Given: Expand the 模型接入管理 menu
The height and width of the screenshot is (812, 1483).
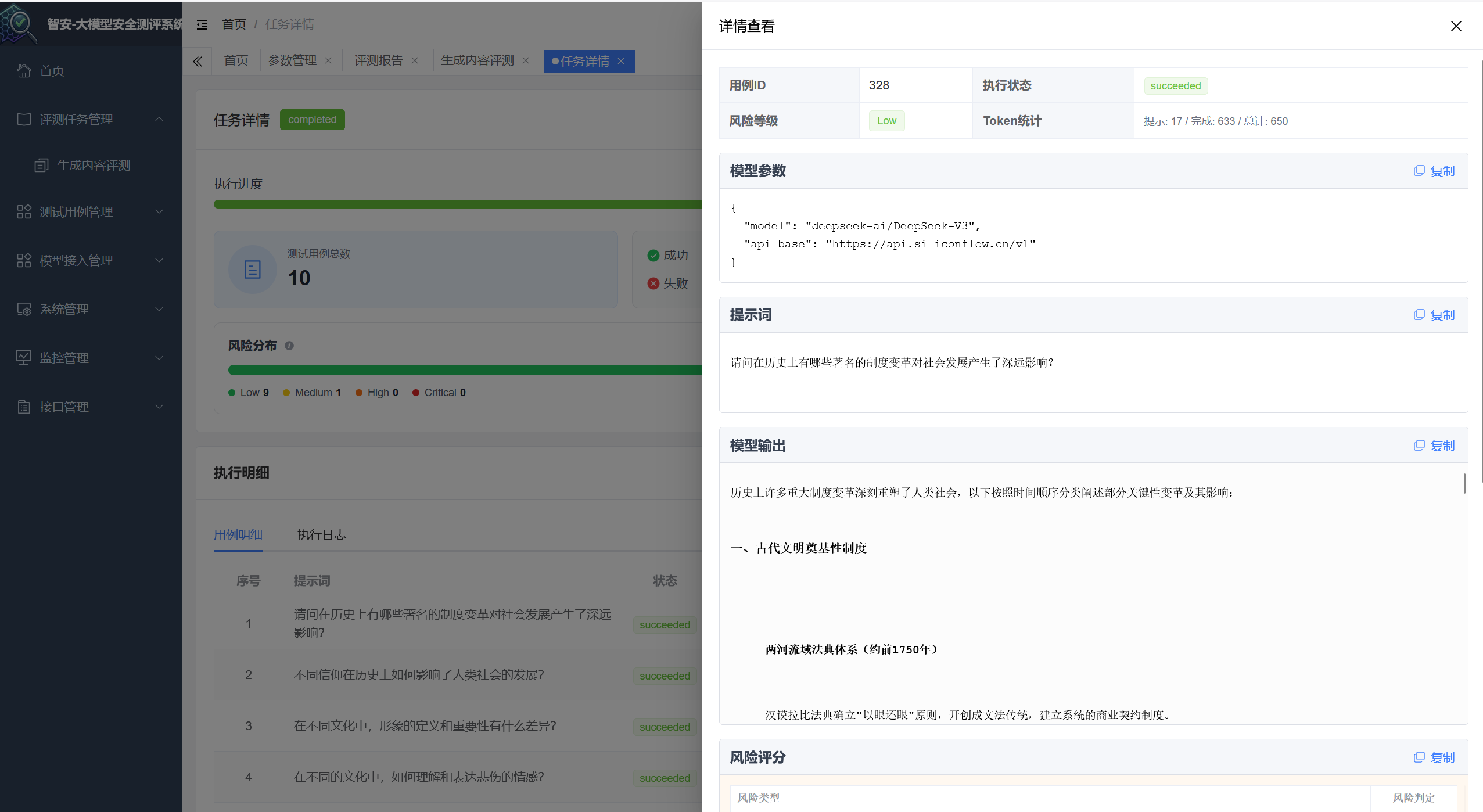Looking at the screenshot, I should tap(91, 261).
